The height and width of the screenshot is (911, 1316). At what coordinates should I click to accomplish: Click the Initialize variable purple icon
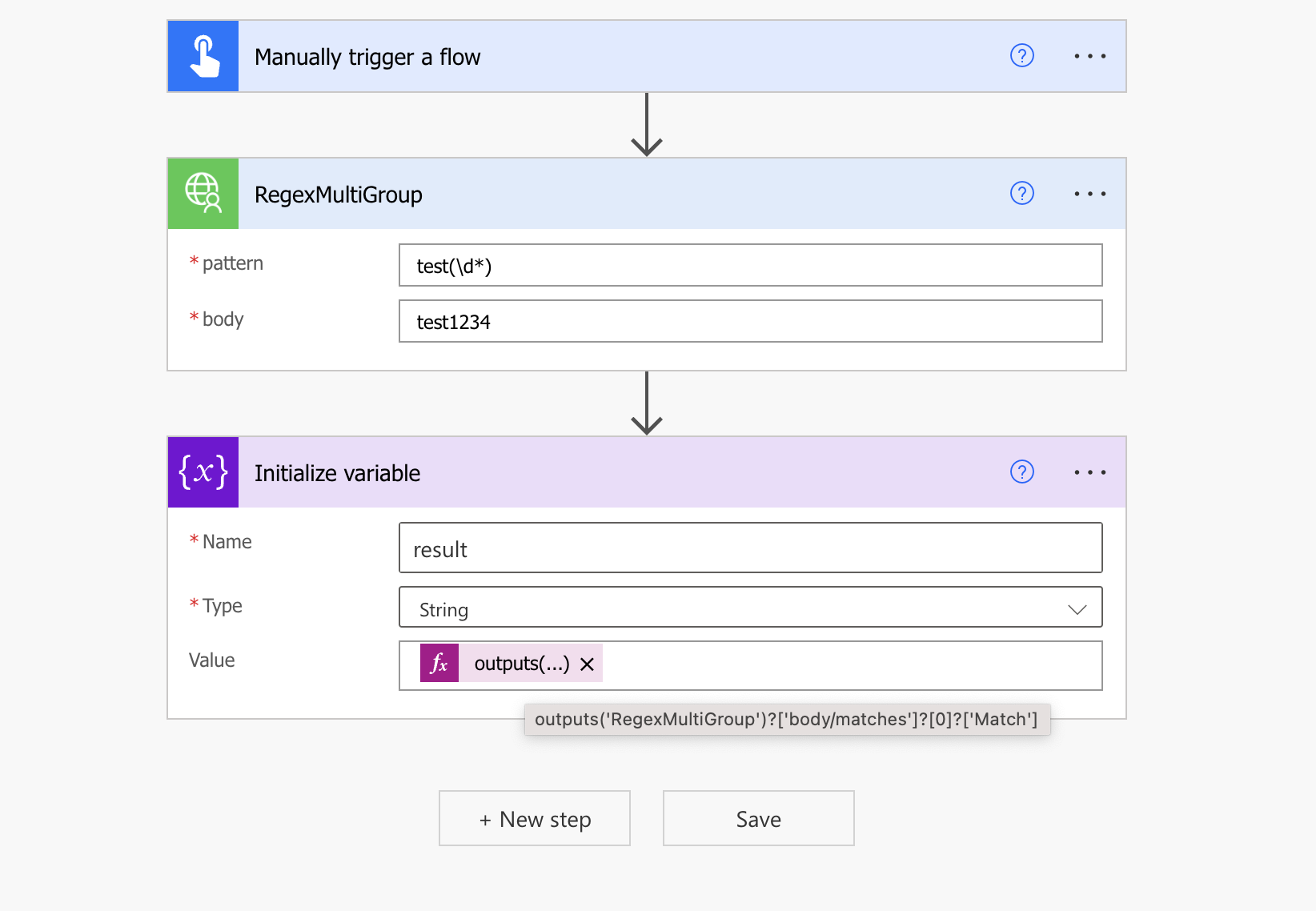point(203,472)
